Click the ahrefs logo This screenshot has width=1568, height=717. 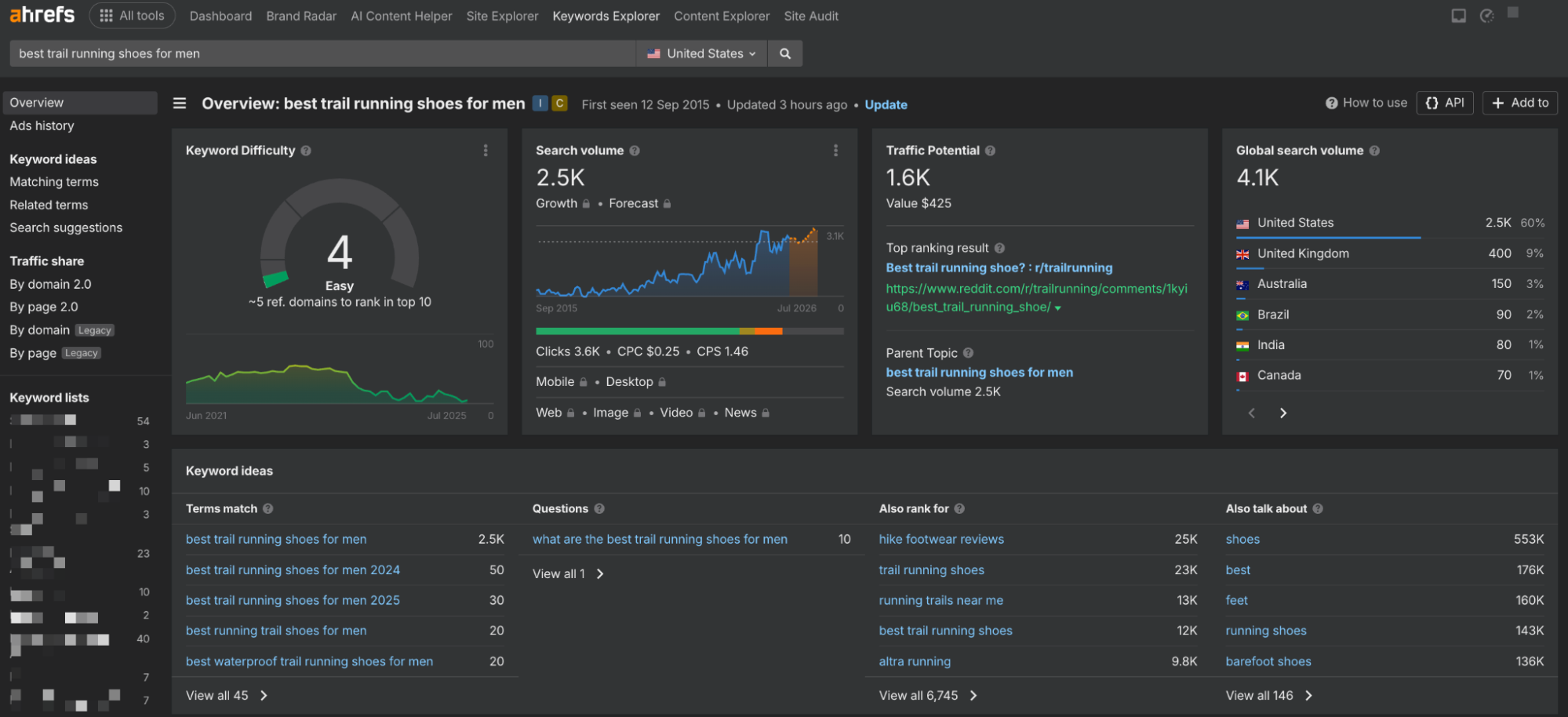[x=42, y=15]
